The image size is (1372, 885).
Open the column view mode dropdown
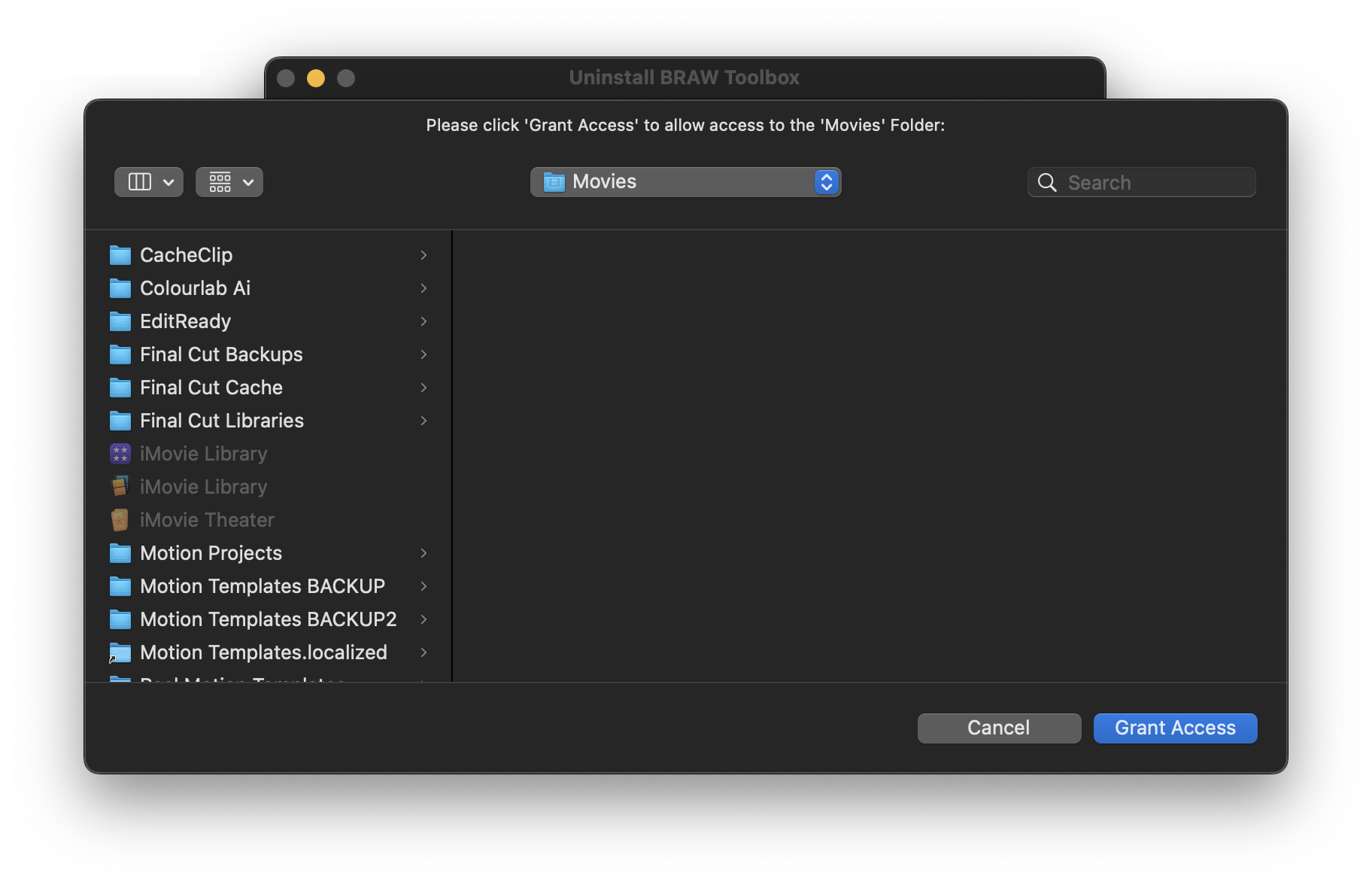(x=149, y=182)
